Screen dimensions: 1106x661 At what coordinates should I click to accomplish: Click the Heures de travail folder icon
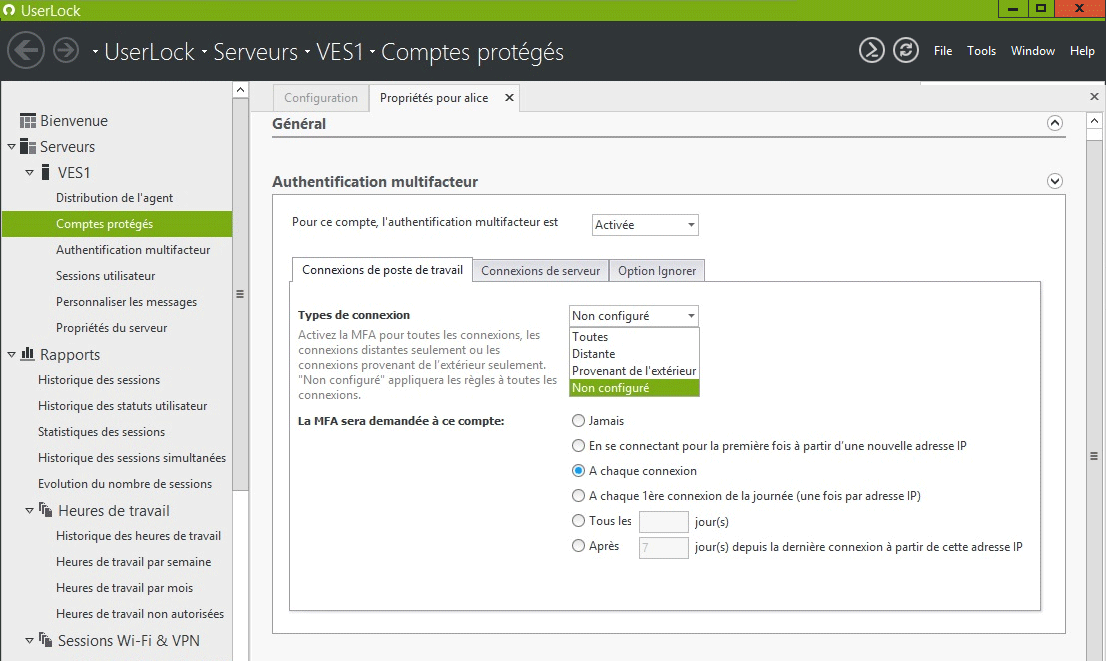pos(46,509)
